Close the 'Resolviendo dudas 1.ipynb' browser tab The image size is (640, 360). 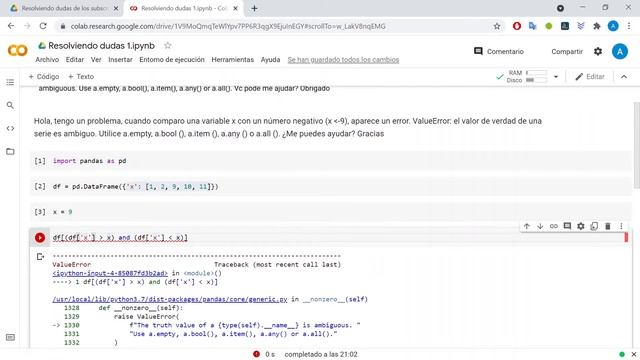coord(236,8)
